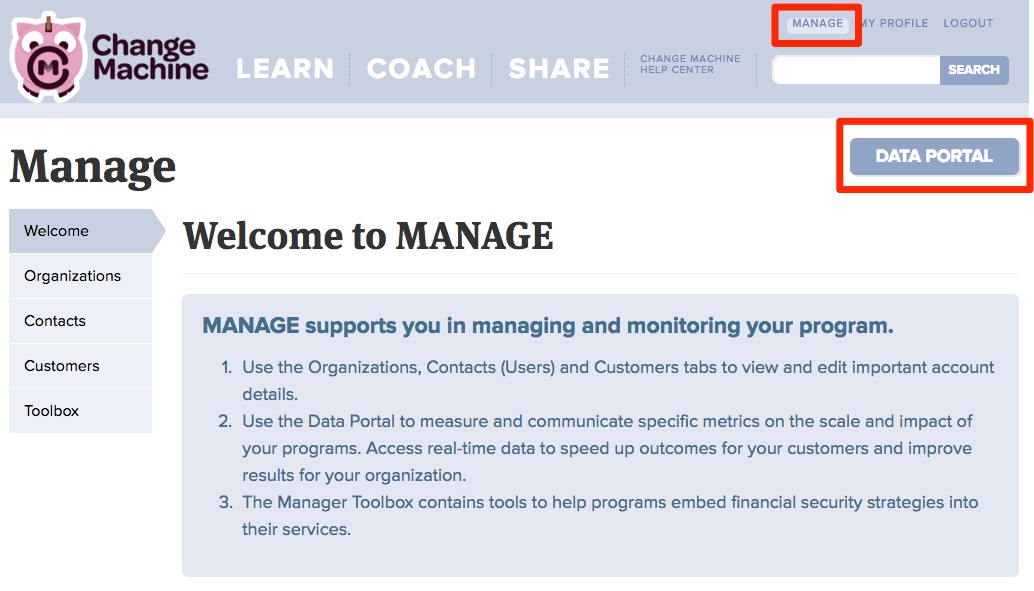Click the LOGOUT link
1034x591 pixels.
(x=968, y=23)
